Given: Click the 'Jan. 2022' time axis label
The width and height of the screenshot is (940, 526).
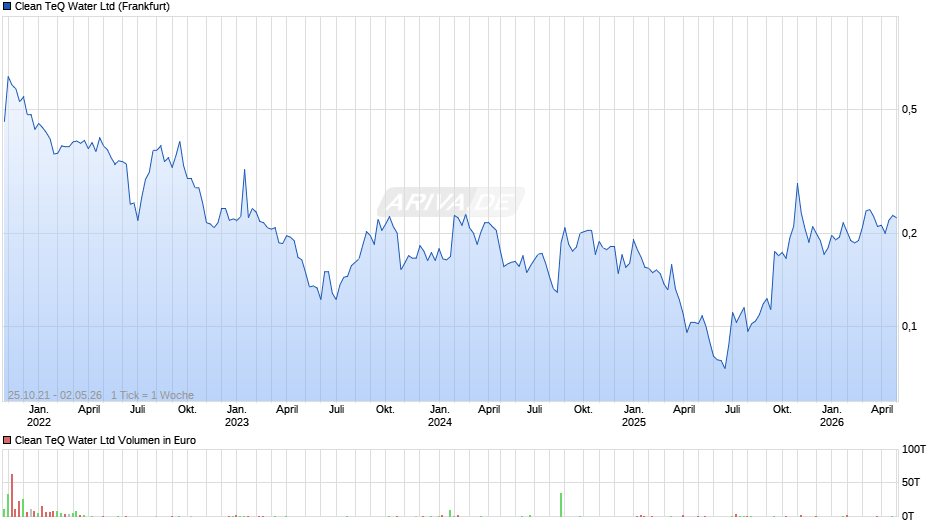Looking at the screenshot, I should pyautogui.click(x=39, y=416).
